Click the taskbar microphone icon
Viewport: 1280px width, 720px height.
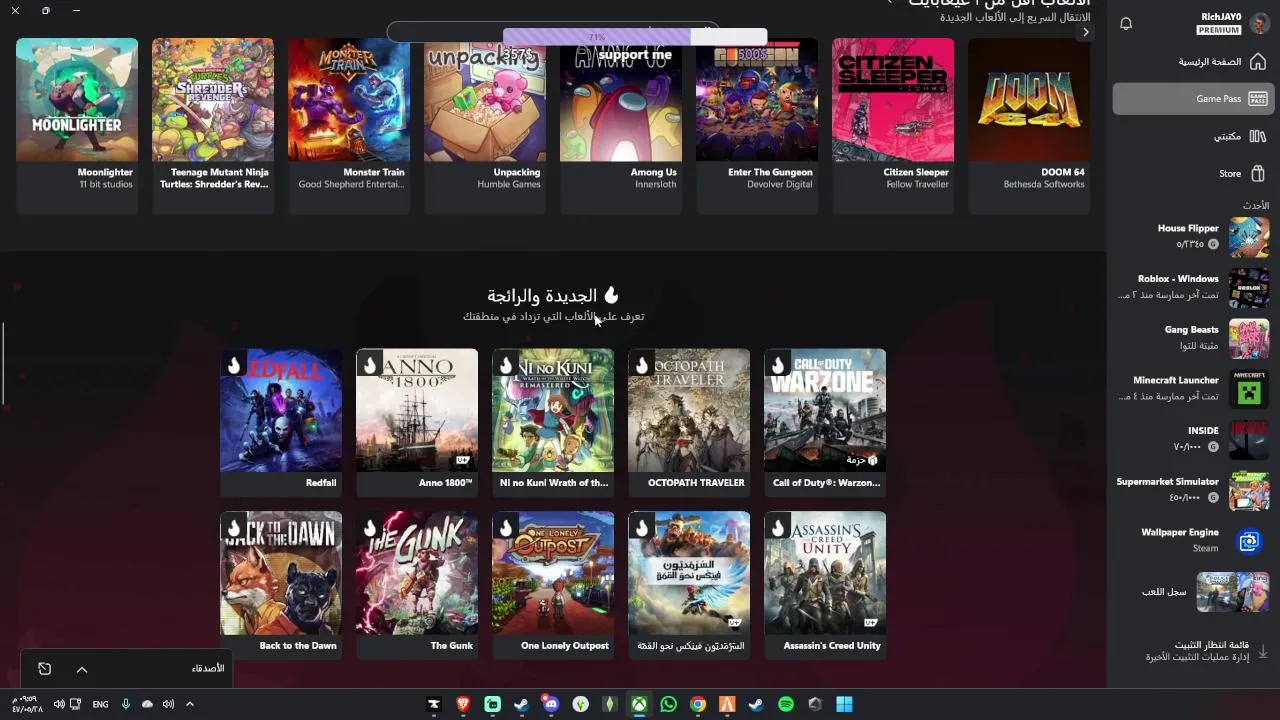pyautogui.click(x=126, y=704)
